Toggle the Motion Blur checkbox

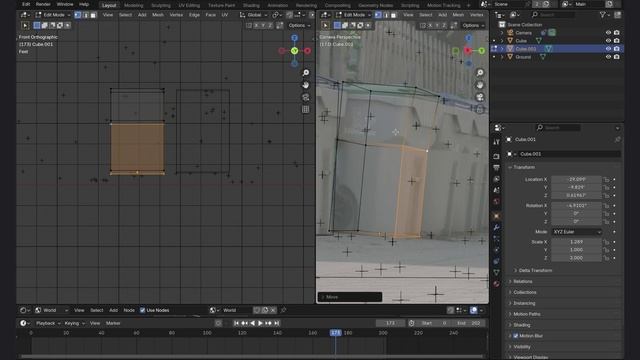(516, 336)
